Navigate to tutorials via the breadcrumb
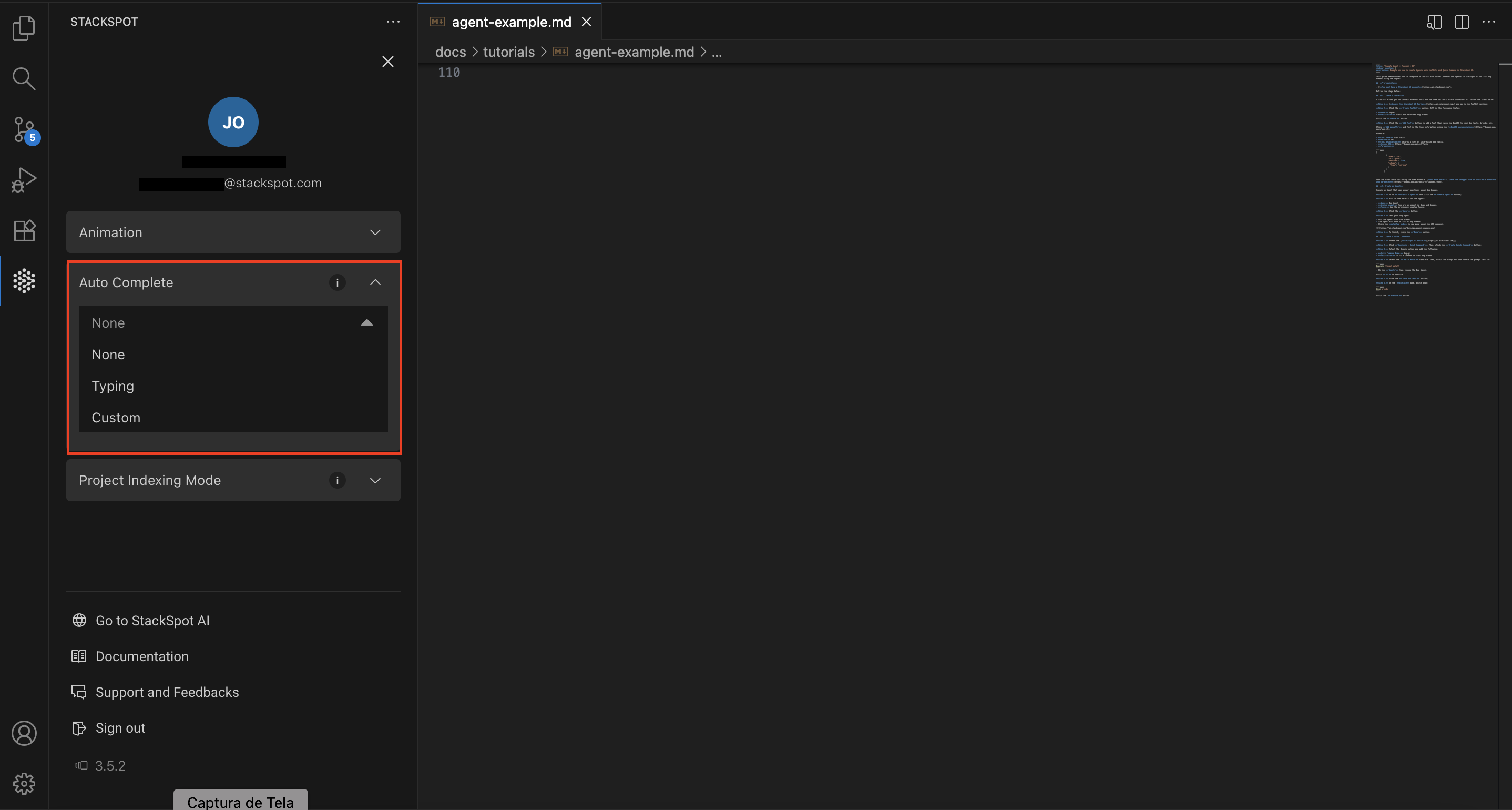This screenshot has height=810, width=1512. tap(508, 52)
